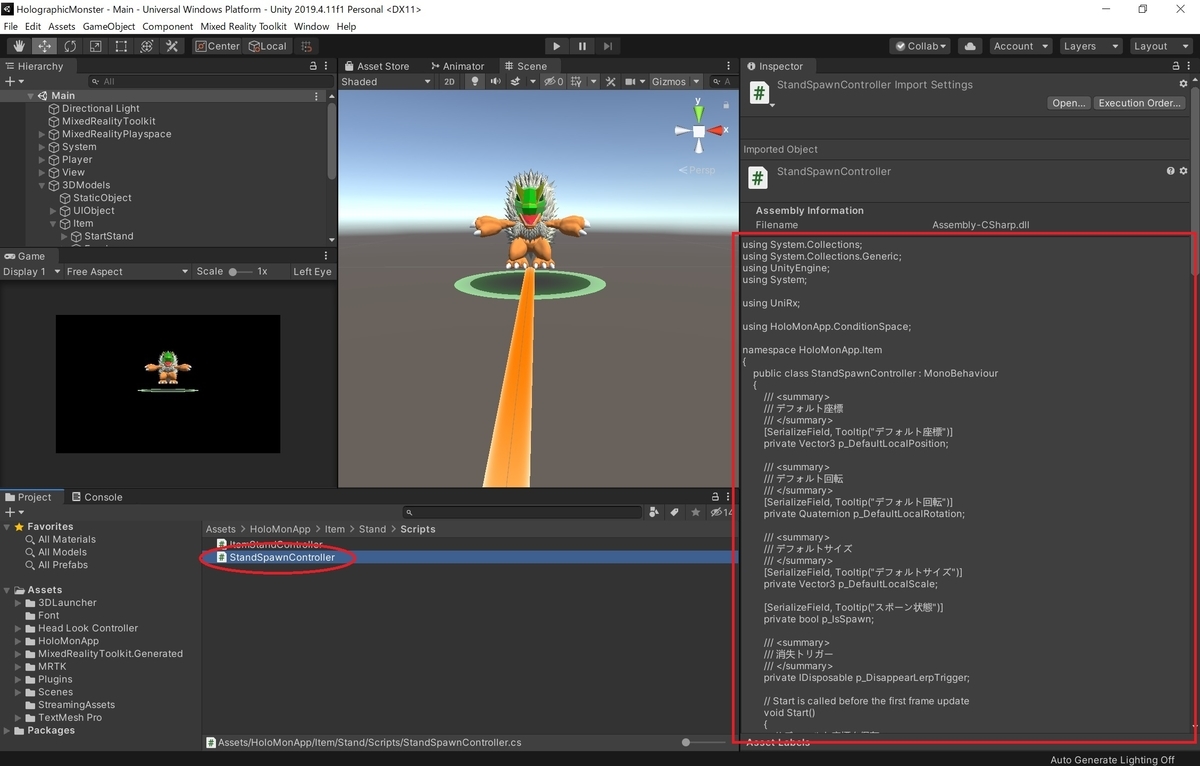Click Search by Label icon in Project

pos(675,512)
